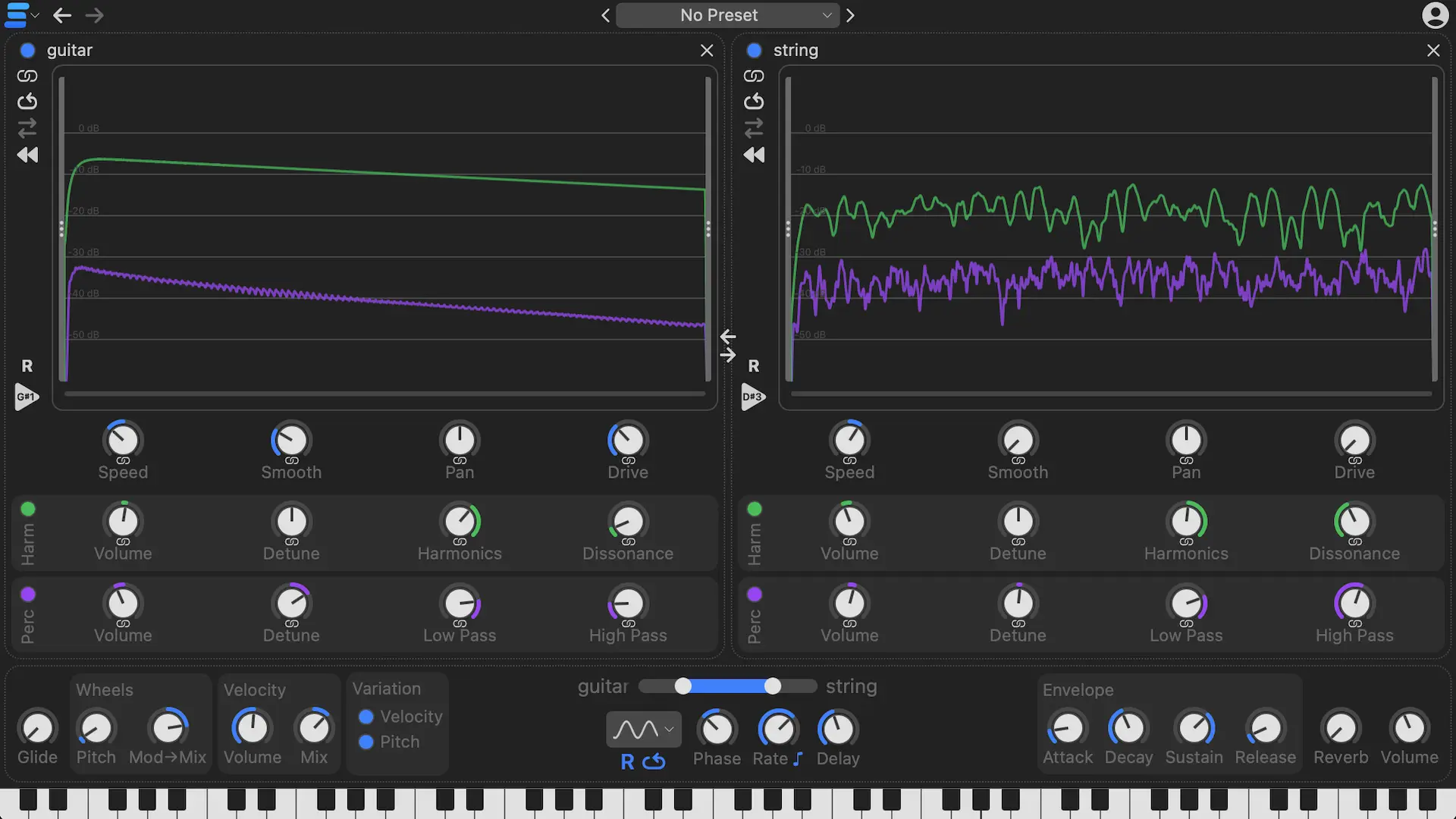
Task: Click the Reverb knob
Action: point(1341,728)
